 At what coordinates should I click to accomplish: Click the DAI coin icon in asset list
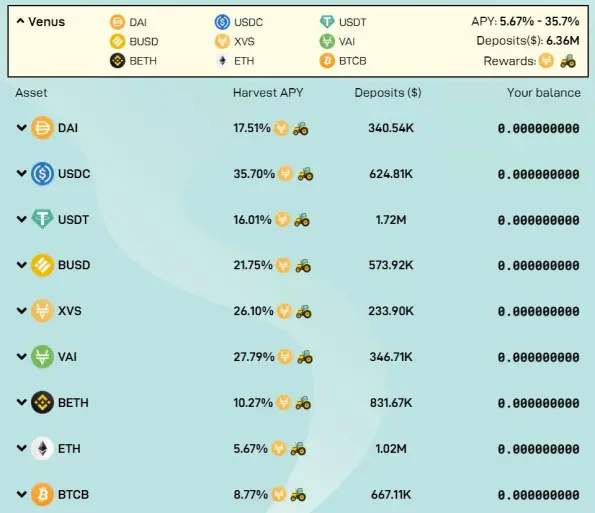pos(42,128)
